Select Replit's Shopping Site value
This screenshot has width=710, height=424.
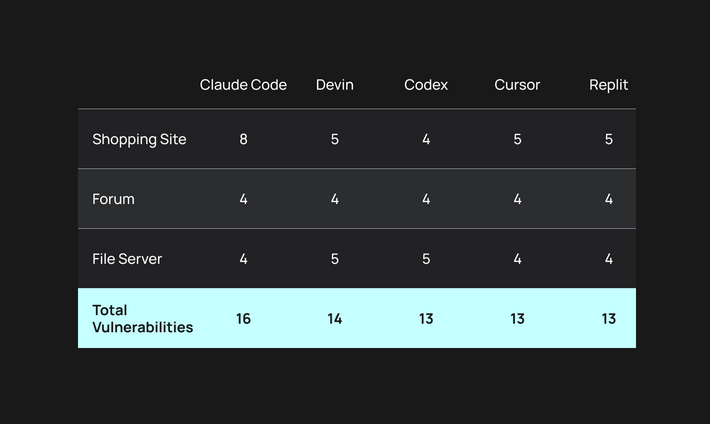tap(608, 139)
